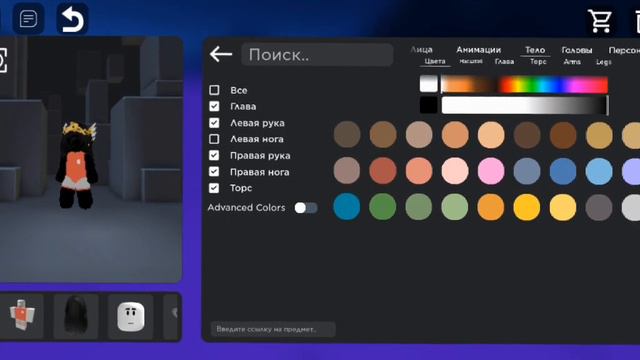640x360 pixels.
Task: Open the Глава sub-tab
Action: pos(504,61)
